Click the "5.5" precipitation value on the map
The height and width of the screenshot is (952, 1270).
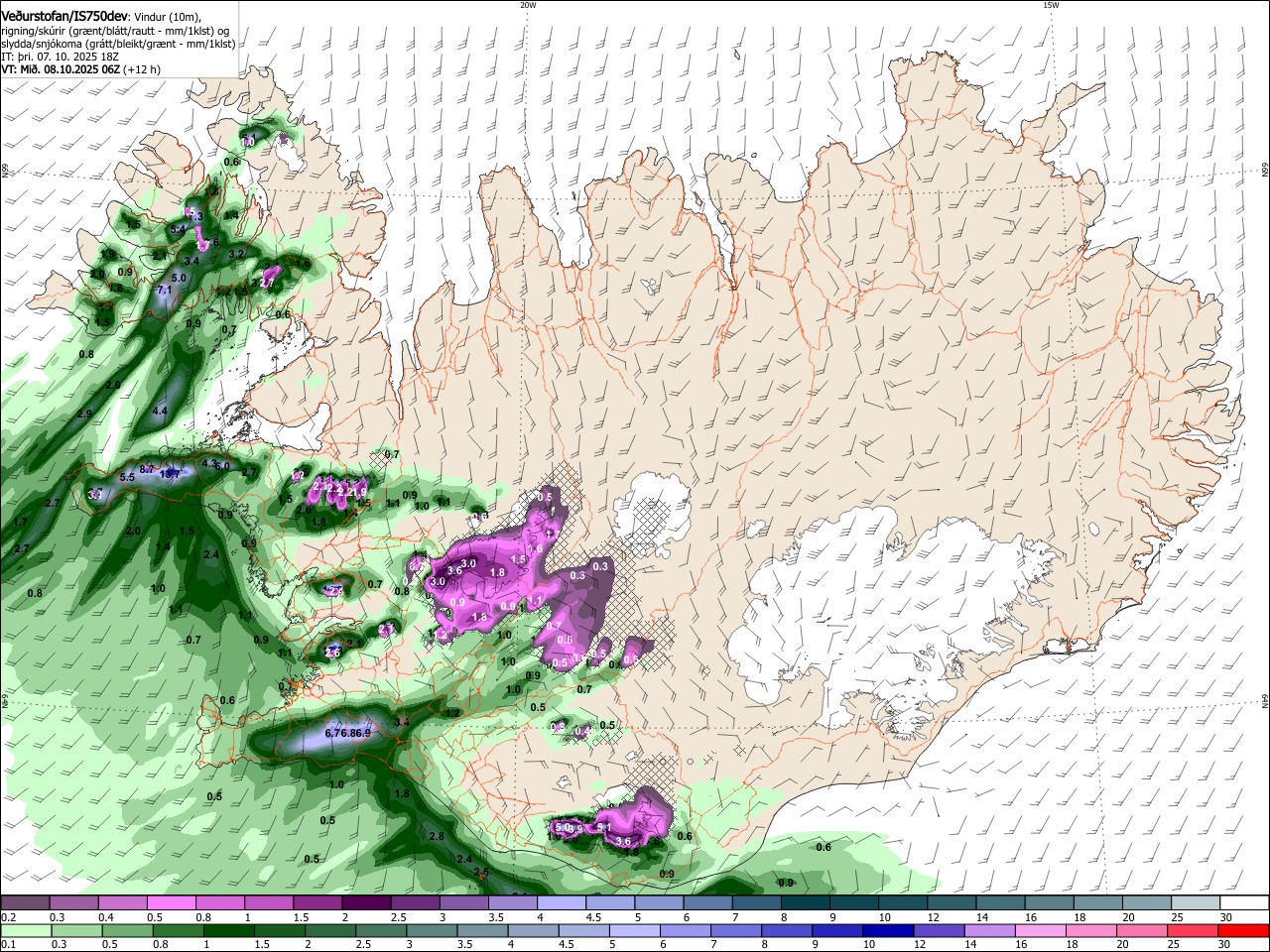click(127, 477)
